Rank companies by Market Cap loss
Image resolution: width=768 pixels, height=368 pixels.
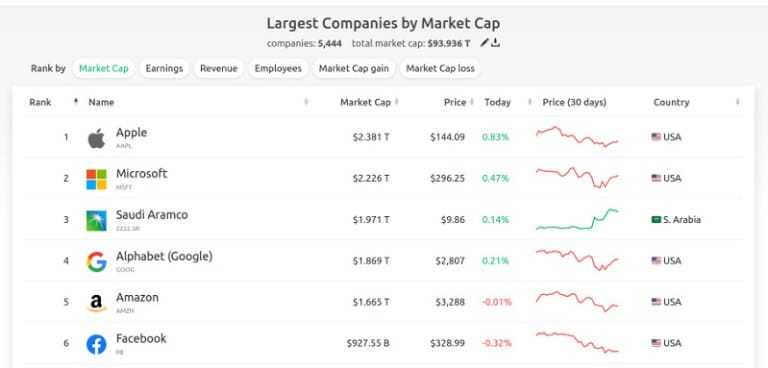[x=440, y=69]
